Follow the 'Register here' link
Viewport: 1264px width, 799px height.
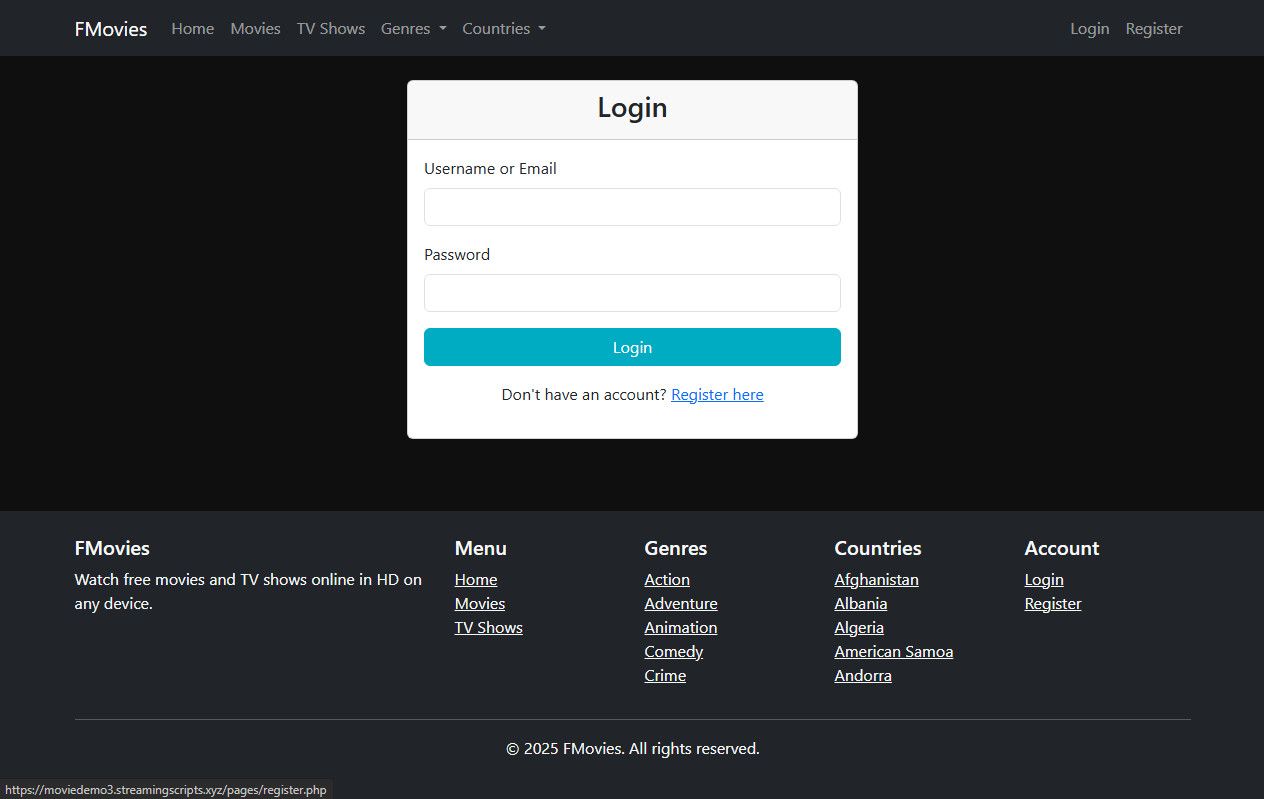coord(717,395)
